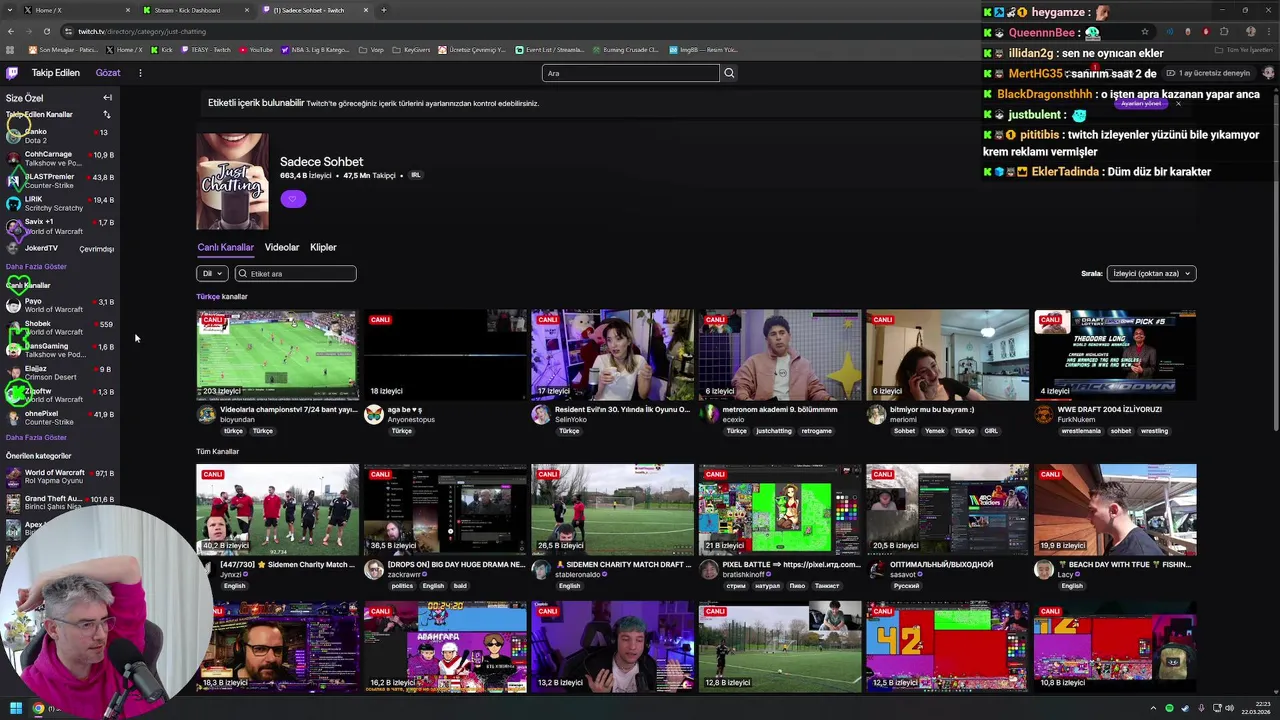Close the Sadece Sohbet - Twitch tab
This screenshot has height=720, width=1280.
coord(366,10)
